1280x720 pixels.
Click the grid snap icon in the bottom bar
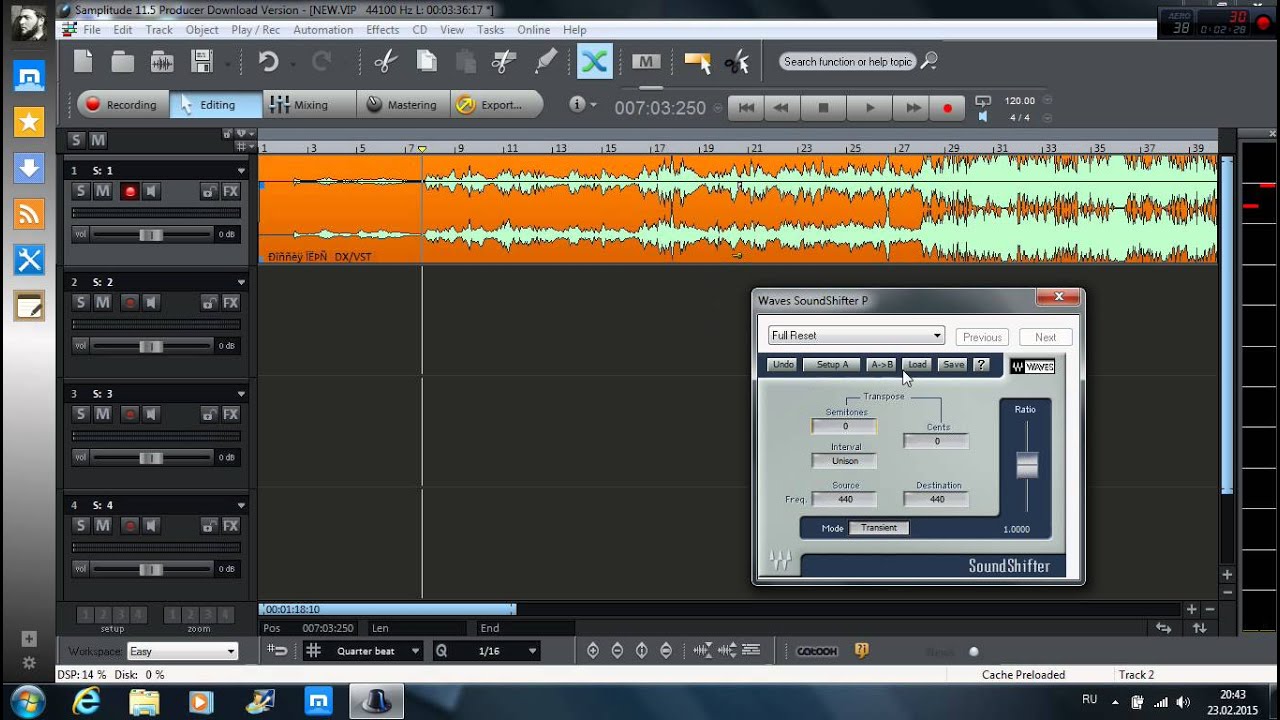(313, 651)
